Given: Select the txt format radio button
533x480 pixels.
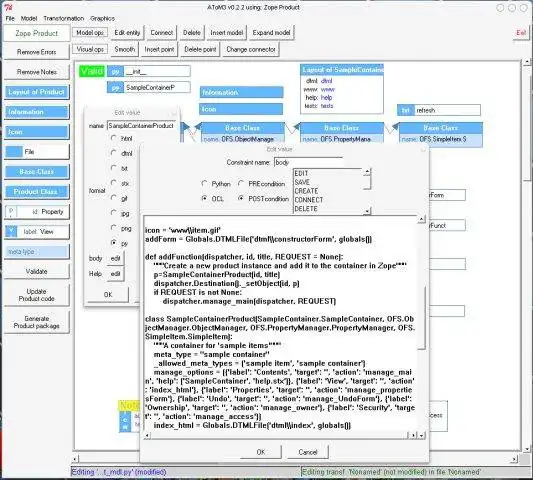Looking at the screenshot, I should coord(114,168).
